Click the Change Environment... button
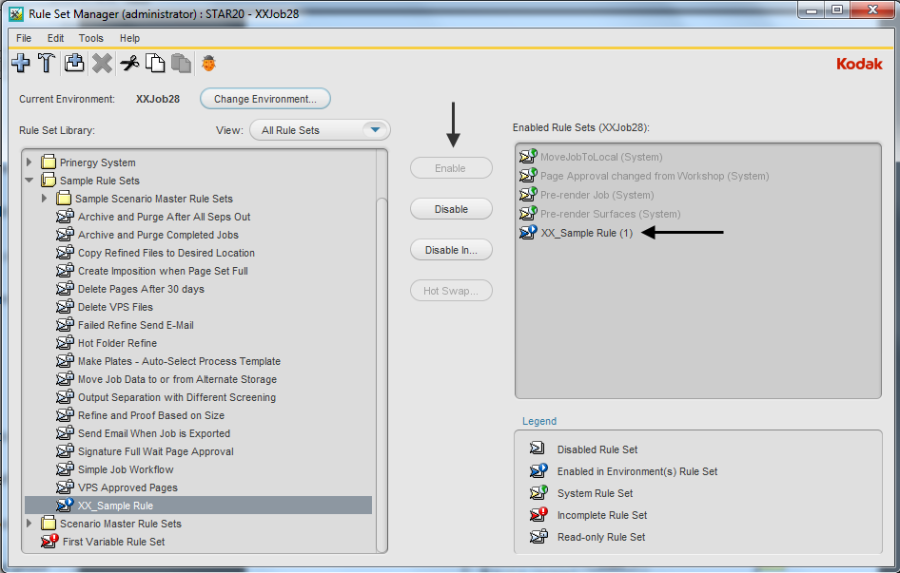The image size is (900, 573). point(265,99)
